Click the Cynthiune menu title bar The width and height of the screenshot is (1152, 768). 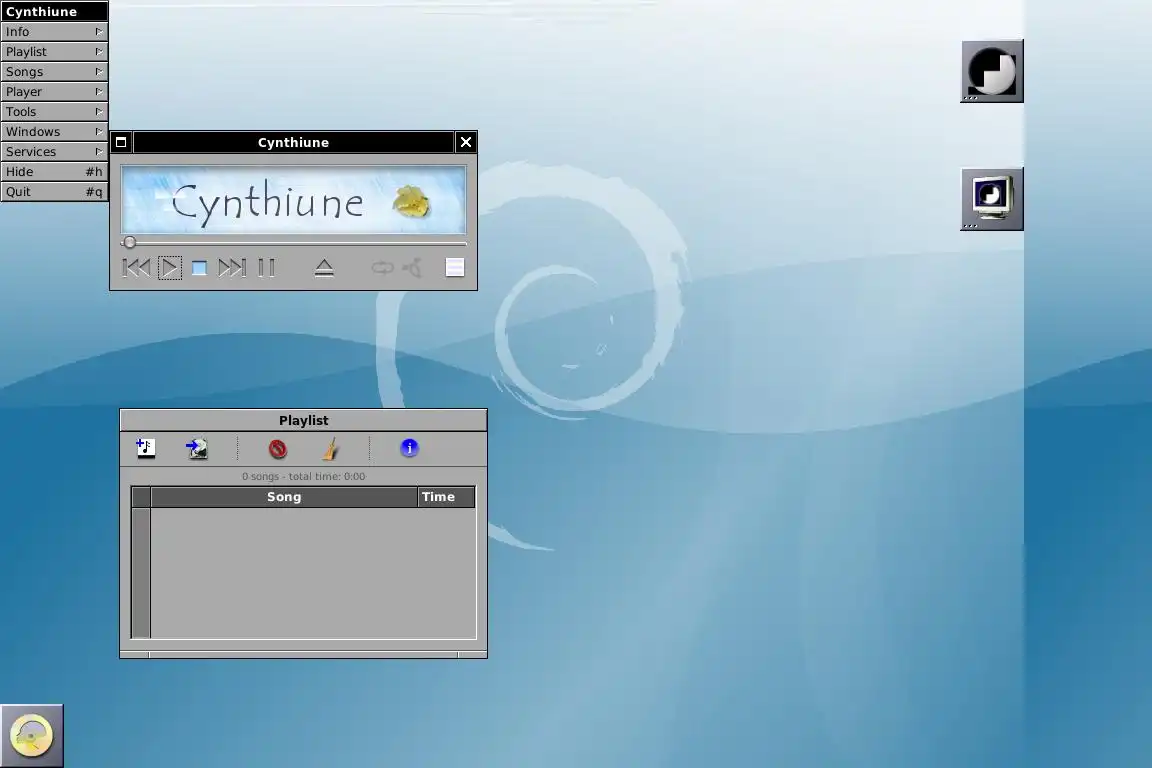[x=54, y=11]
